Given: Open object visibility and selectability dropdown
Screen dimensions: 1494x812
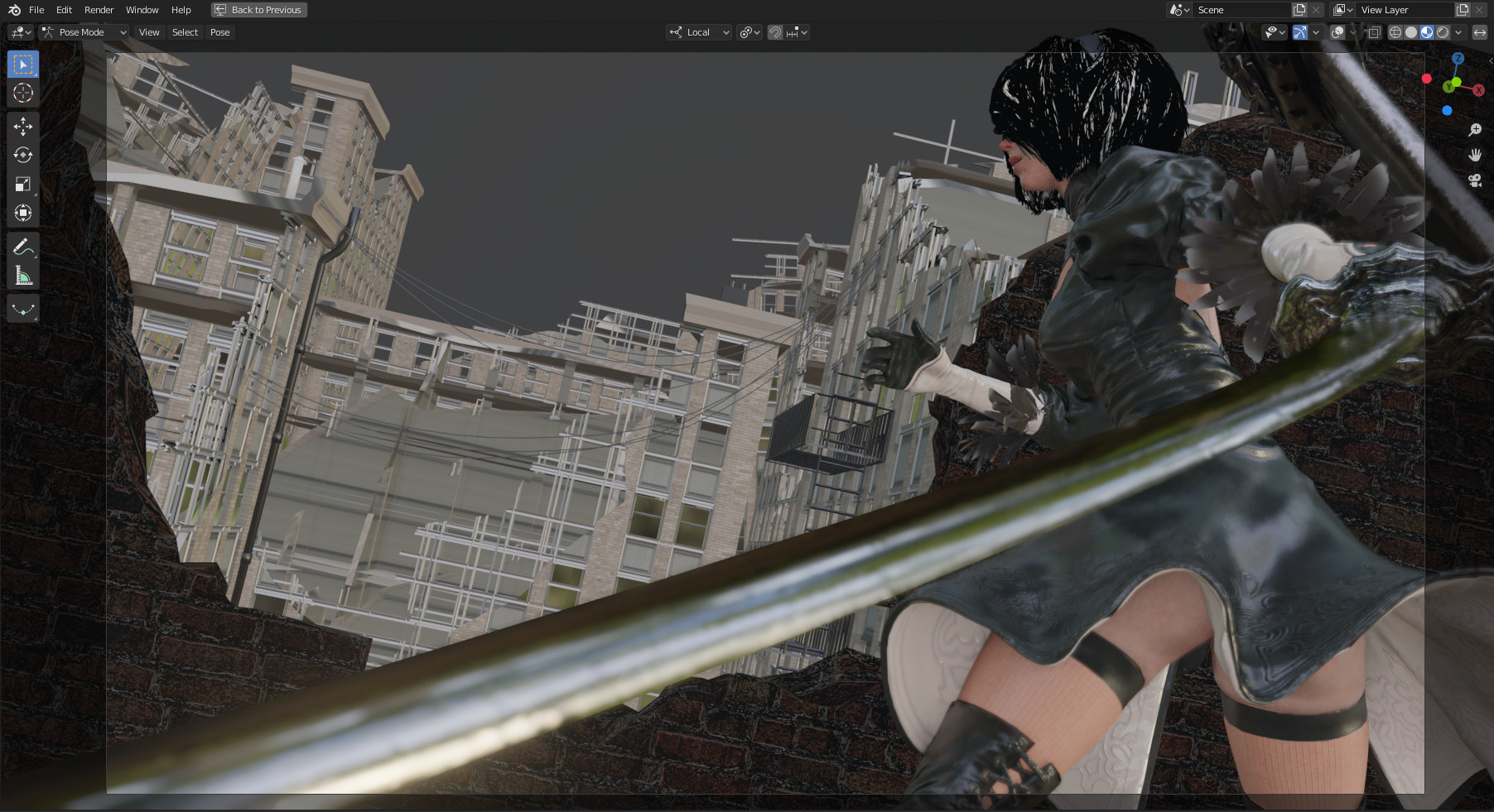Looking at the screenshot, I should point(1275,32).
